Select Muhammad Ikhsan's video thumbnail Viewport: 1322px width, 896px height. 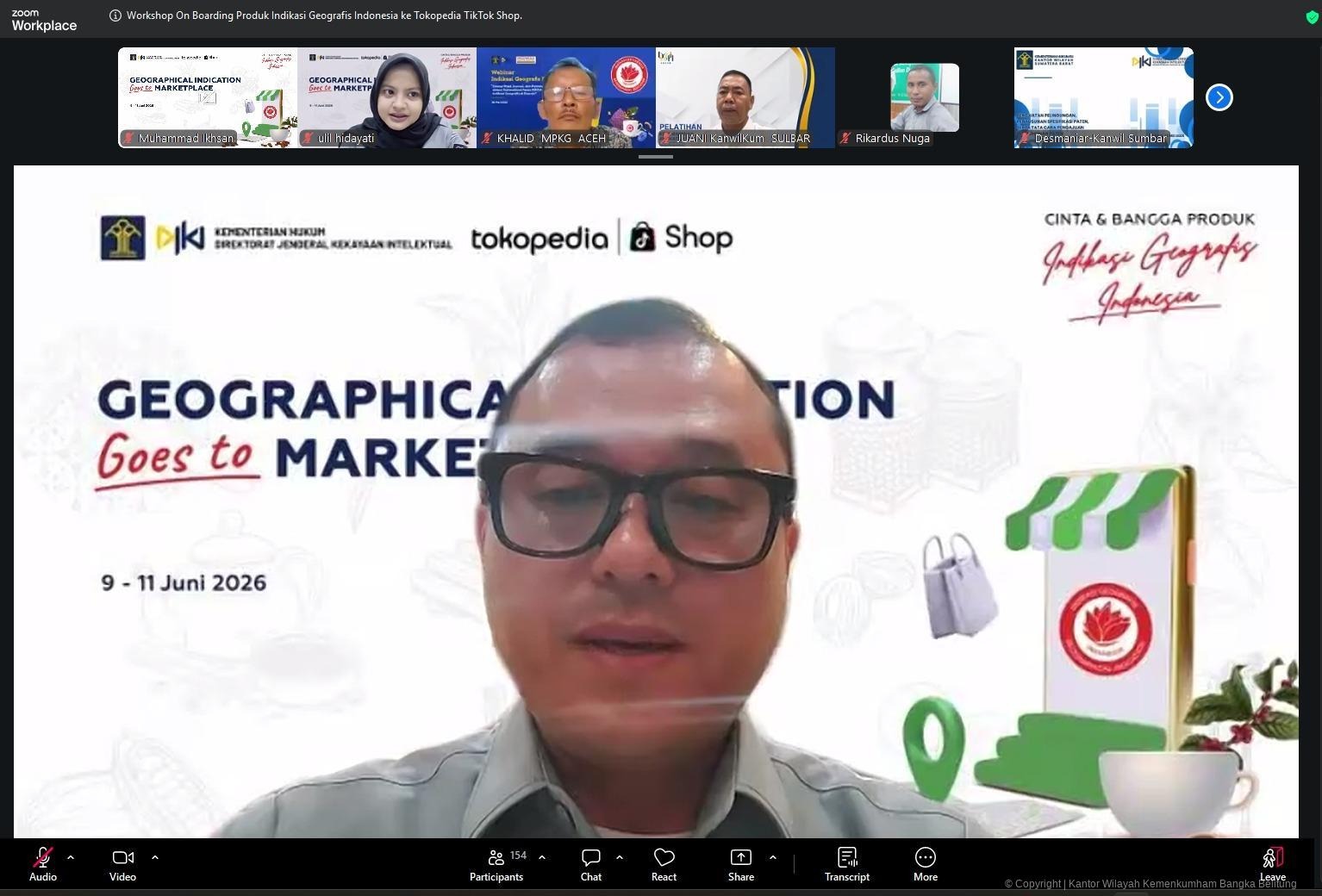(208, 97)
